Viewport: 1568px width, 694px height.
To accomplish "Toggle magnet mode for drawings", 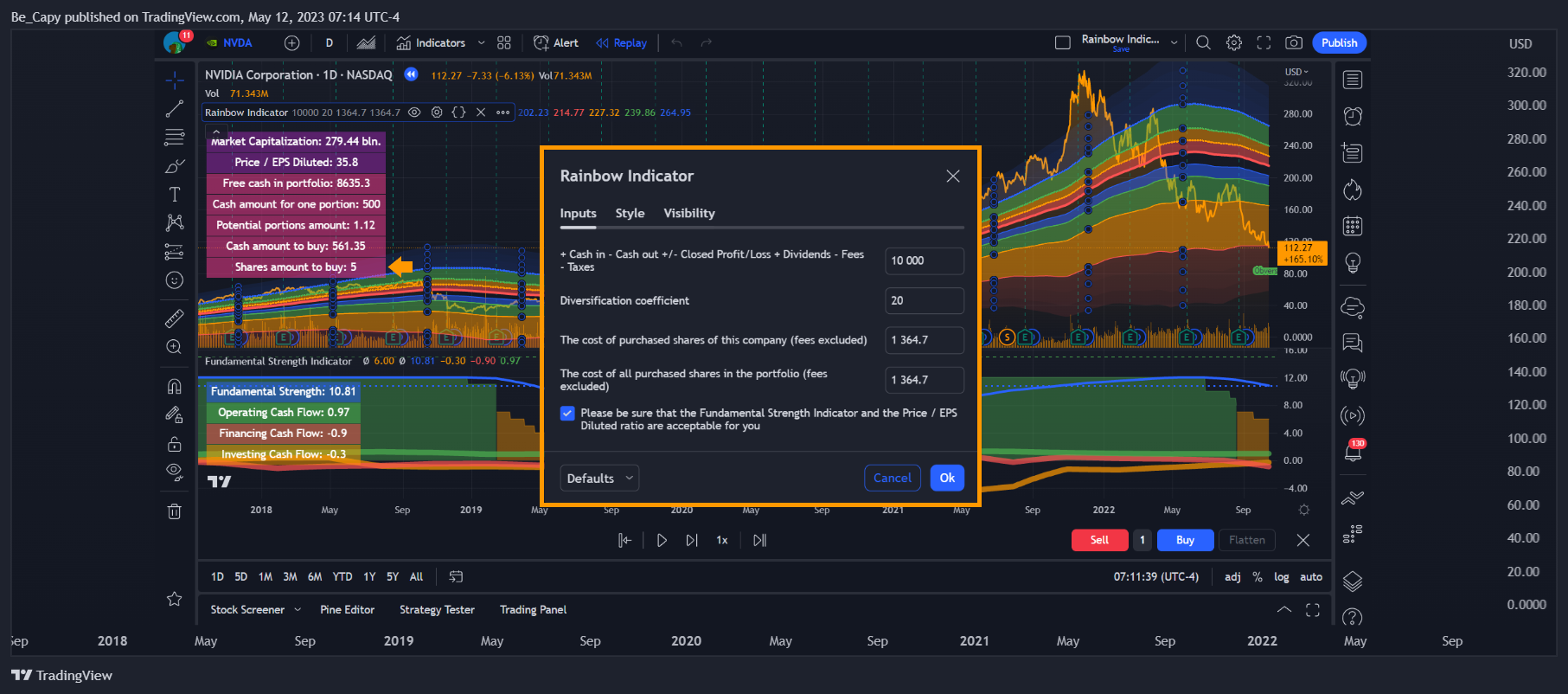I will 175,386.
